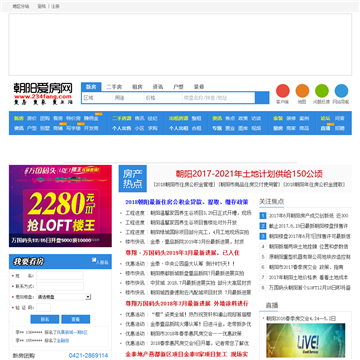Open 直播 in the blue navigation bar
This screenshot has width=360, height=360.
click(325, 128)
